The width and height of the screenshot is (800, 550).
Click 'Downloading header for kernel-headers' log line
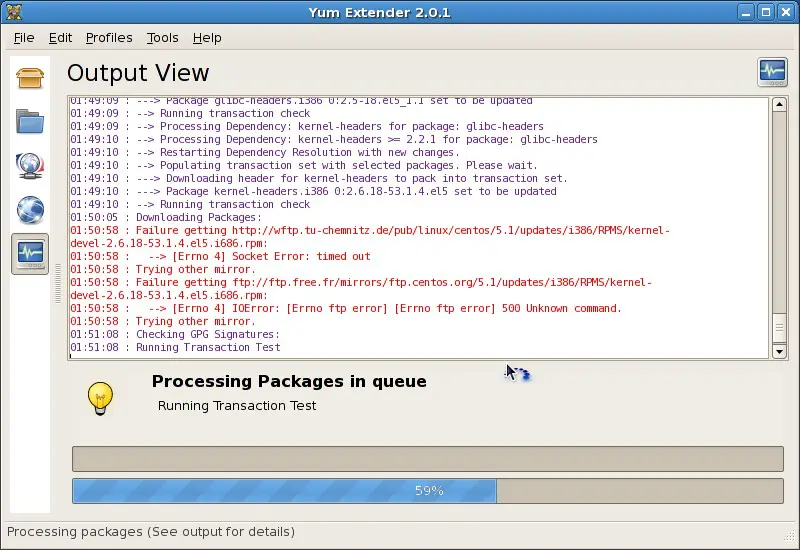[x=319, y=178]
